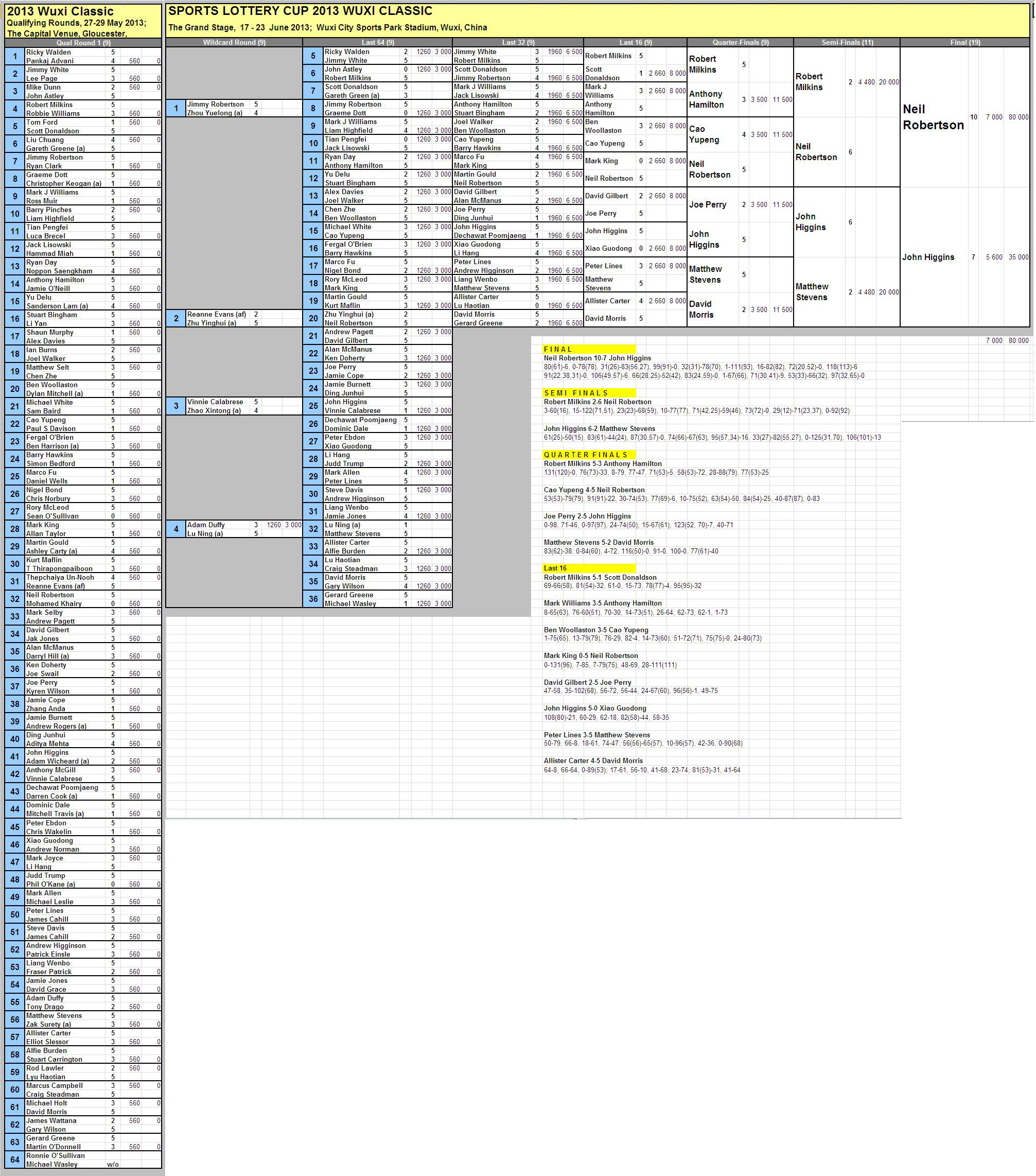Click the 'Wildcard Round (9)' column header
The image size is (1036, 1176).
(x=234, y=43)
